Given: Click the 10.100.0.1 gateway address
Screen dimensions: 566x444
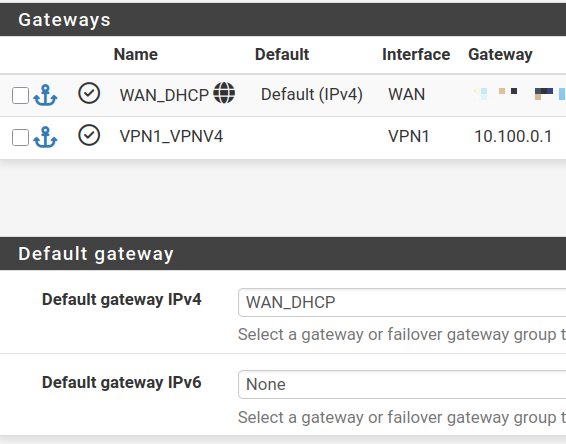Looking at the screenshot, I should tap(513, 136).
